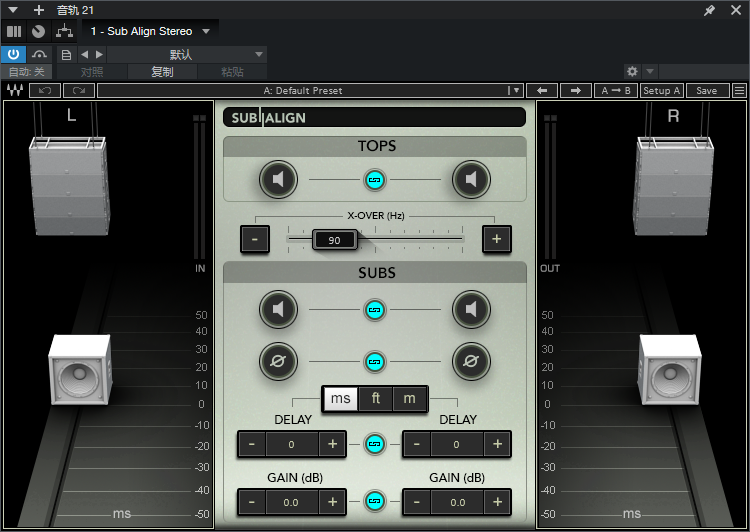Open the 1 - Sub Align Stereo dropdown

coord(150,31)
